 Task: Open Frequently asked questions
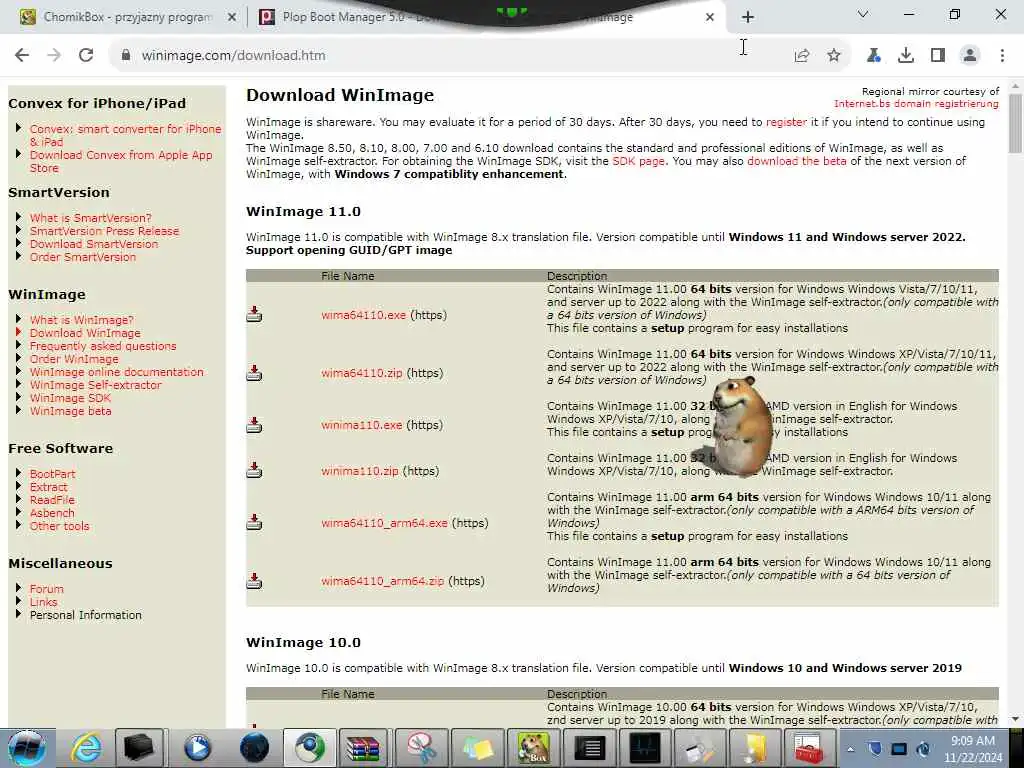tap(103, 346)
